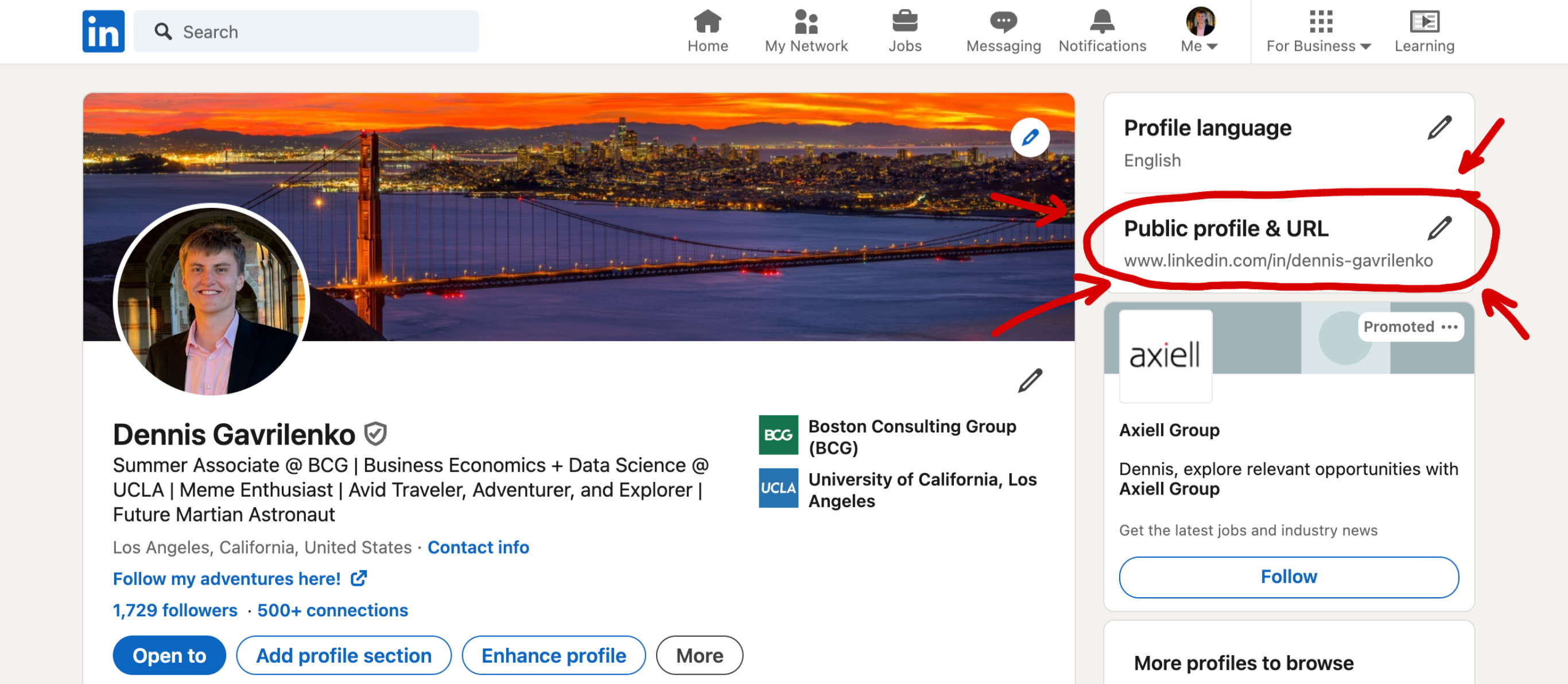
Task: Click Add profile section button
Action: coord(343,655)
